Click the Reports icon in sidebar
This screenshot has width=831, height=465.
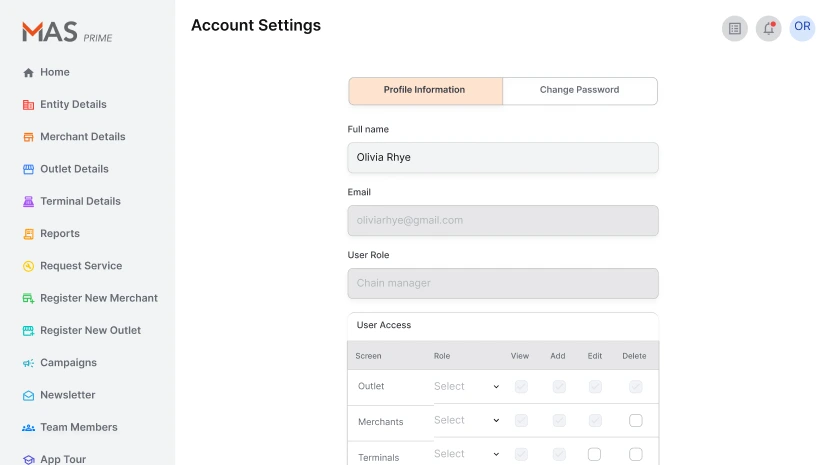pos(28,234)
